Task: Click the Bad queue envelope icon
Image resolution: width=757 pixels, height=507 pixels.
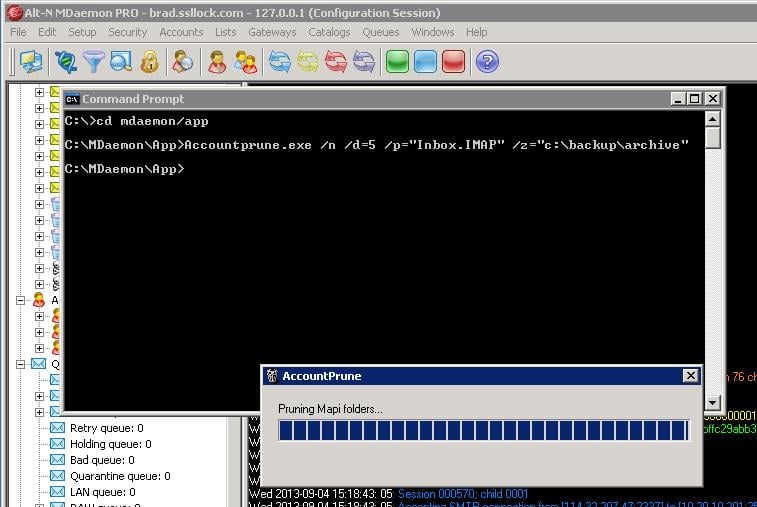Action: pos(57,460)
